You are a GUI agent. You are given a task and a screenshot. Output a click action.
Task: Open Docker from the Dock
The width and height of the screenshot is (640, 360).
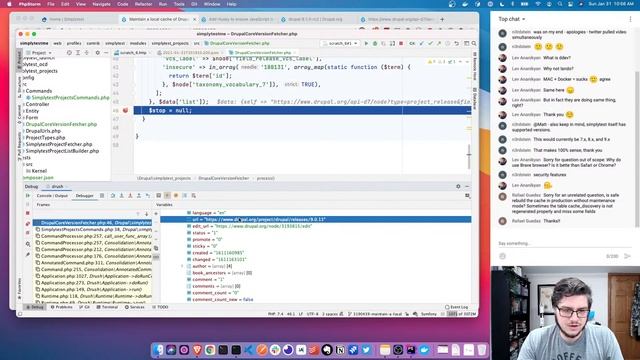[424, 349]
